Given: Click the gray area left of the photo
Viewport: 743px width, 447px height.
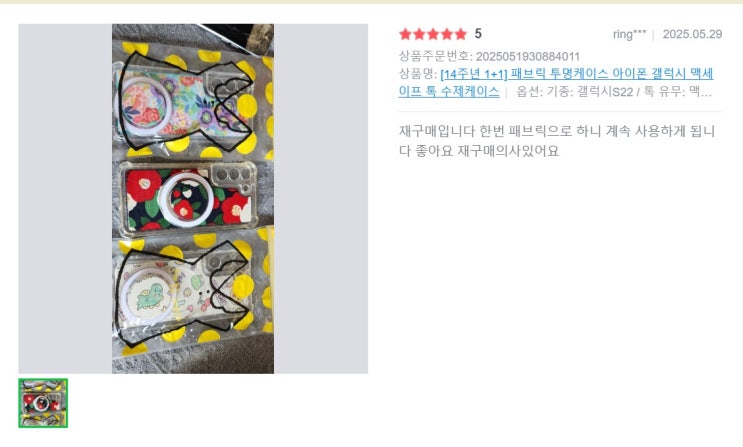Looking at the screenshot, I should (65, 199).
